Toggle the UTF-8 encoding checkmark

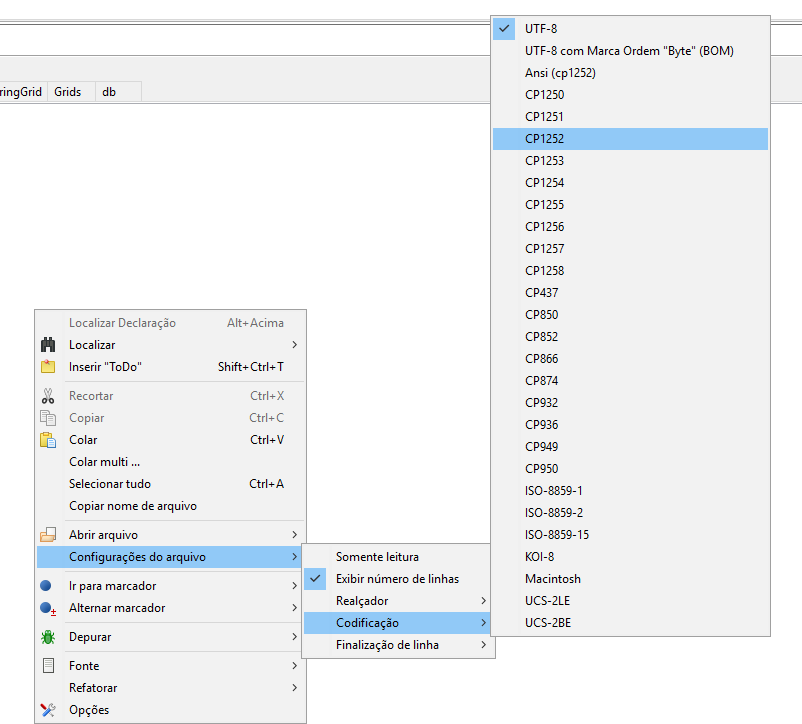504,29
